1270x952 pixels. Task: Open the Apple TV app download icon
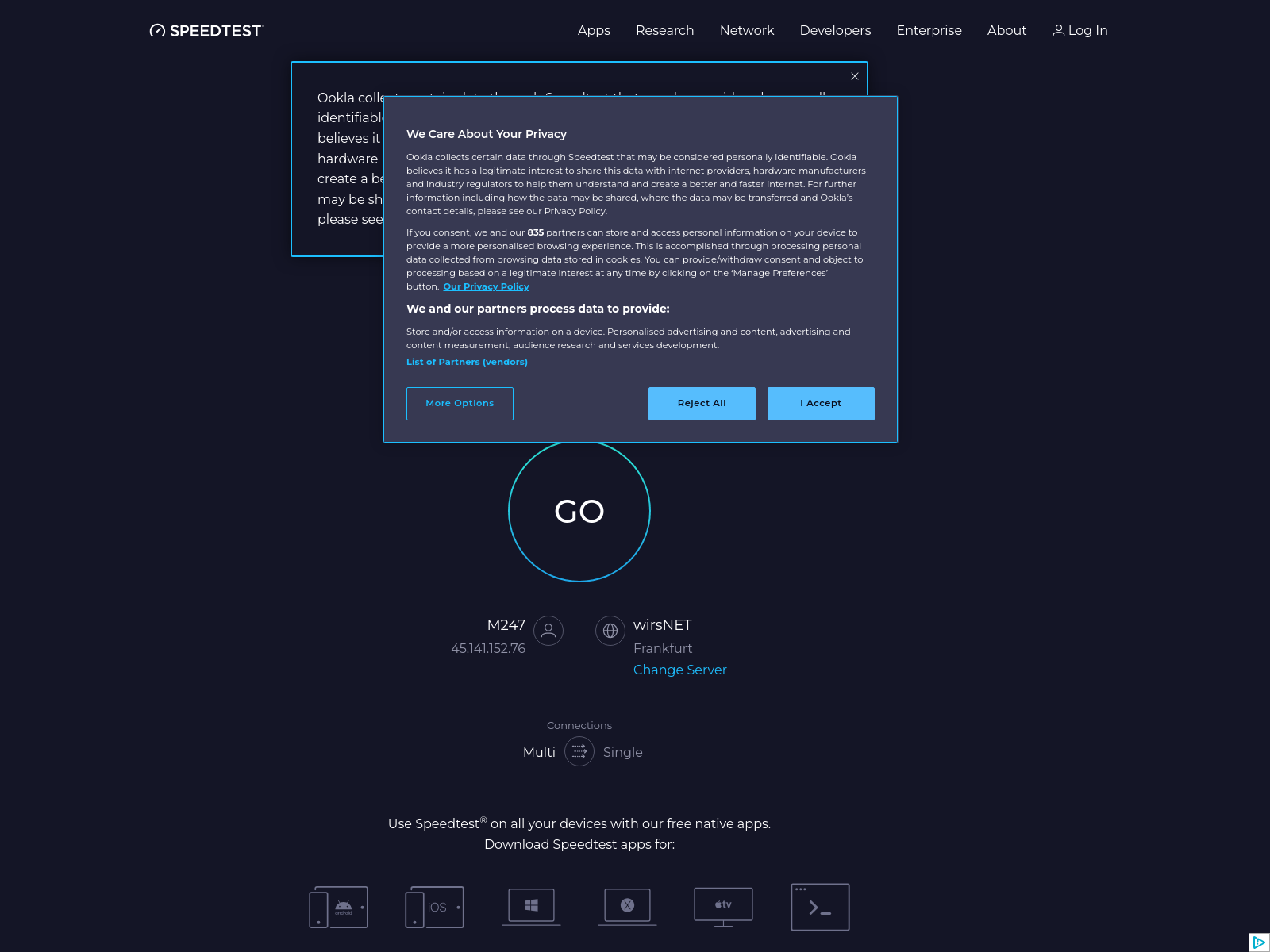(723, 907)
